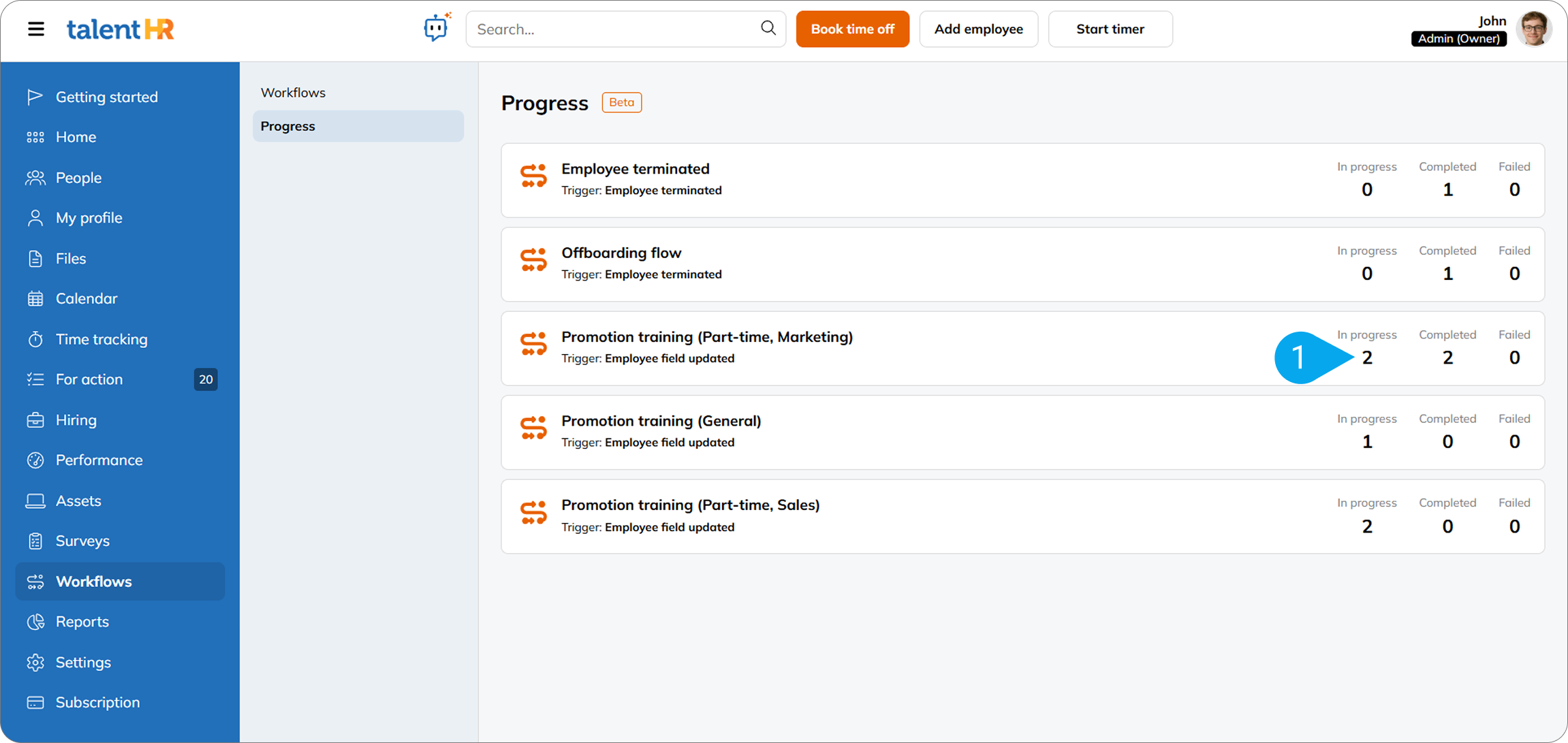Click the People icon in sidebar
The height and width of the screenshot is (743, 1568).
[35, 178]
